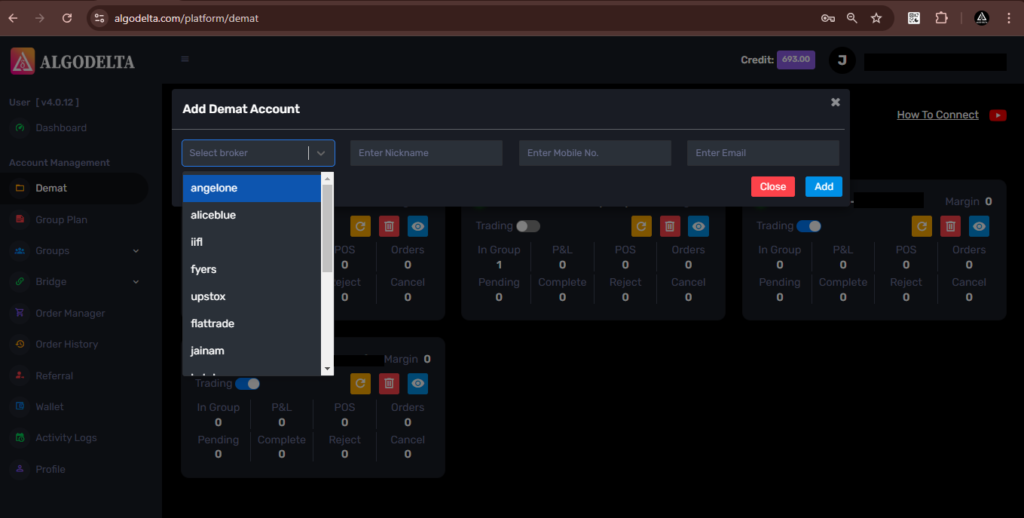
Task: Click the Groups people icon in sidebar
Action: tap(20, 251)
